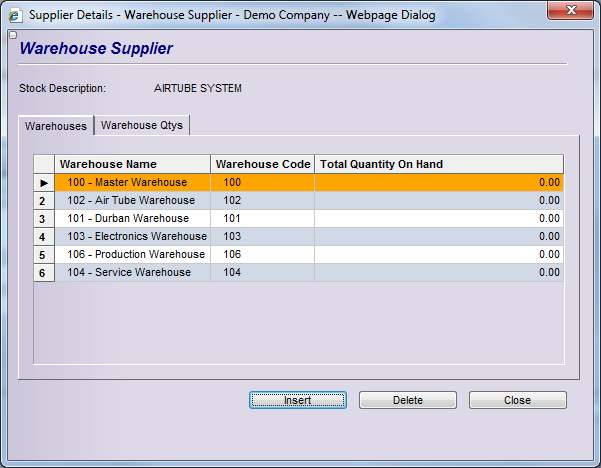Select row 6 header
Image resolution: width=601 pixels, height=468 pixels.
44,273
